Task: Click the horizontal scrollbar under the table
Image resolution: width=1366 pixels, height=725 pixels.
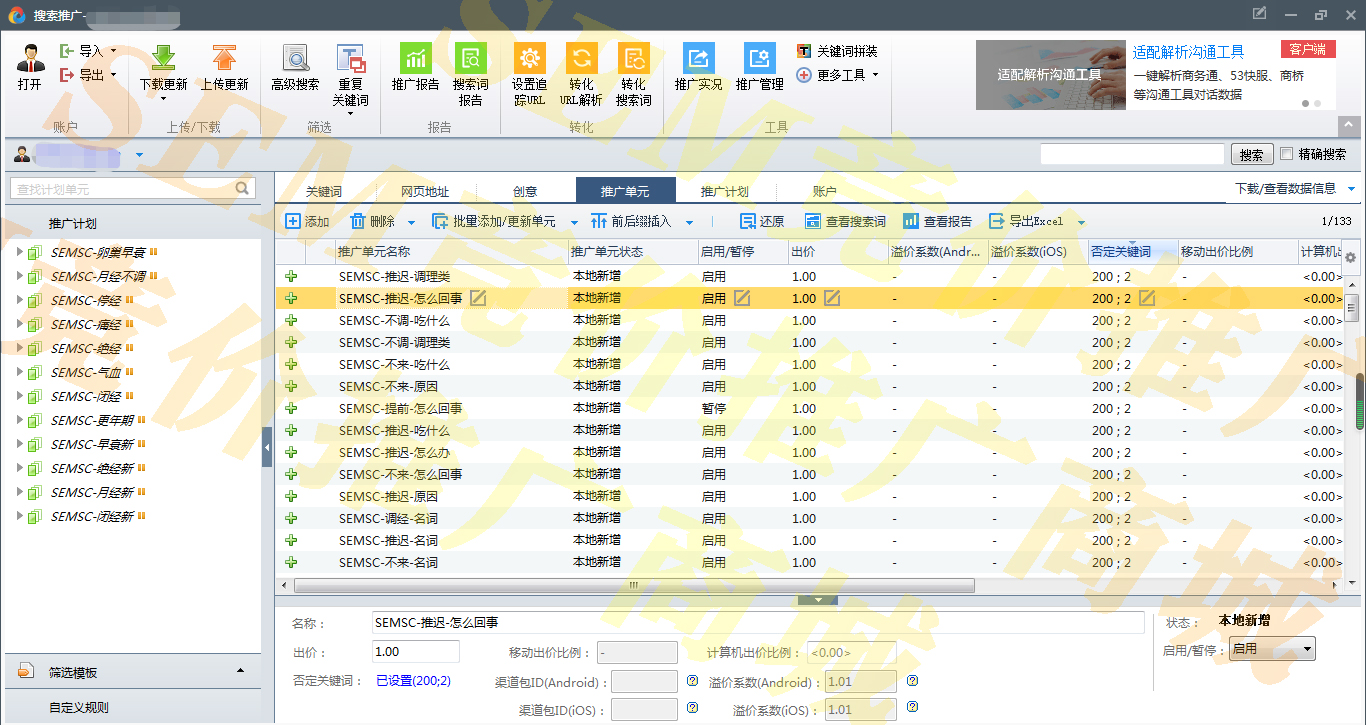Action: [x=634, y=585]
